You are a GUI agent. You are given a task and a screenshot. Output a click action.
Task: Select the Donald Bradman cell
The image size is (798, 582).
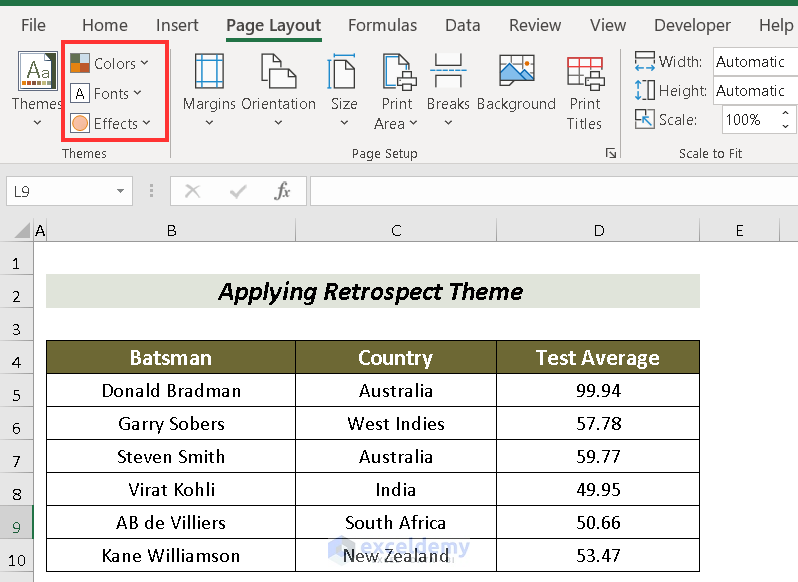[x=171, y=390]
